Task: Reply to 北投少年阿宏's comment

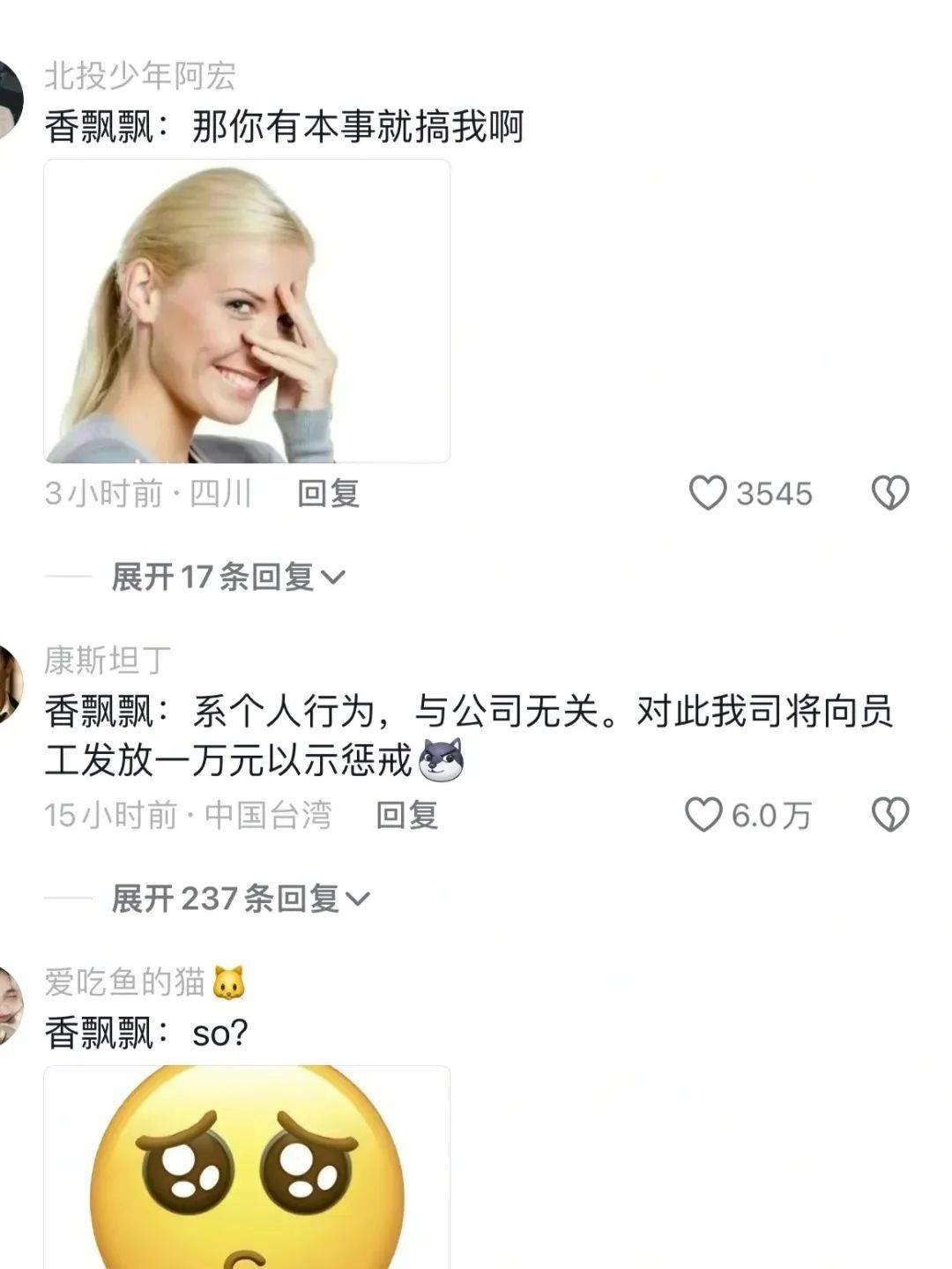Action: click(328, 494)
